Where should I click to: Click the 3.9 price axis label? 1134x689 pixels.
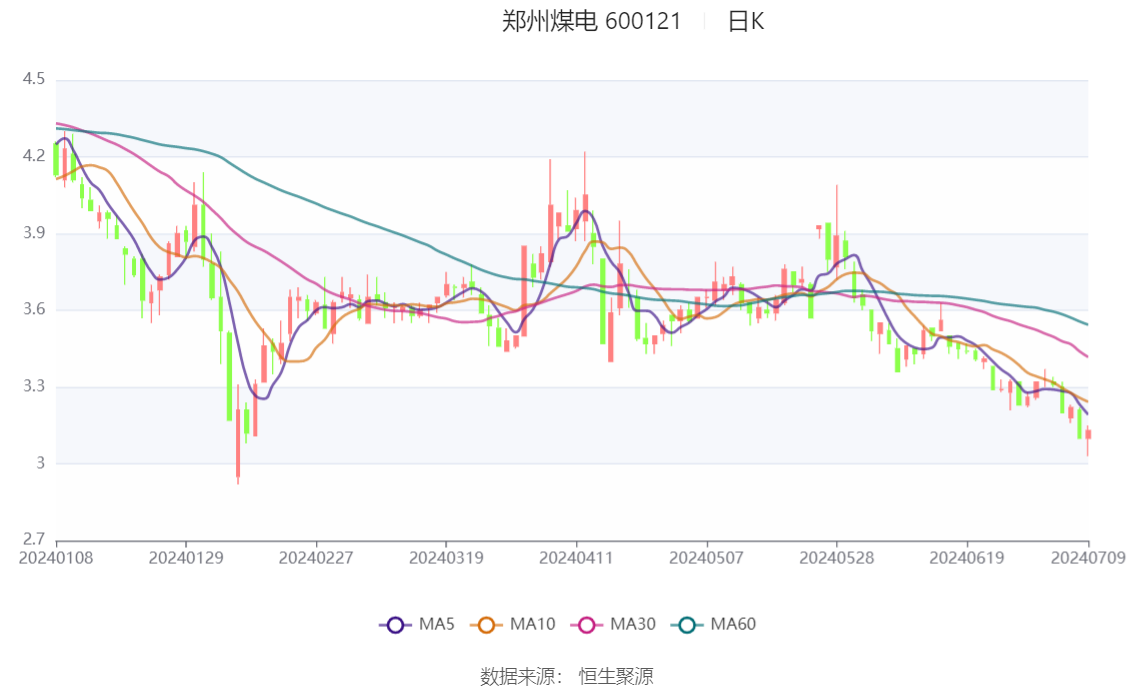coord(34,233)
